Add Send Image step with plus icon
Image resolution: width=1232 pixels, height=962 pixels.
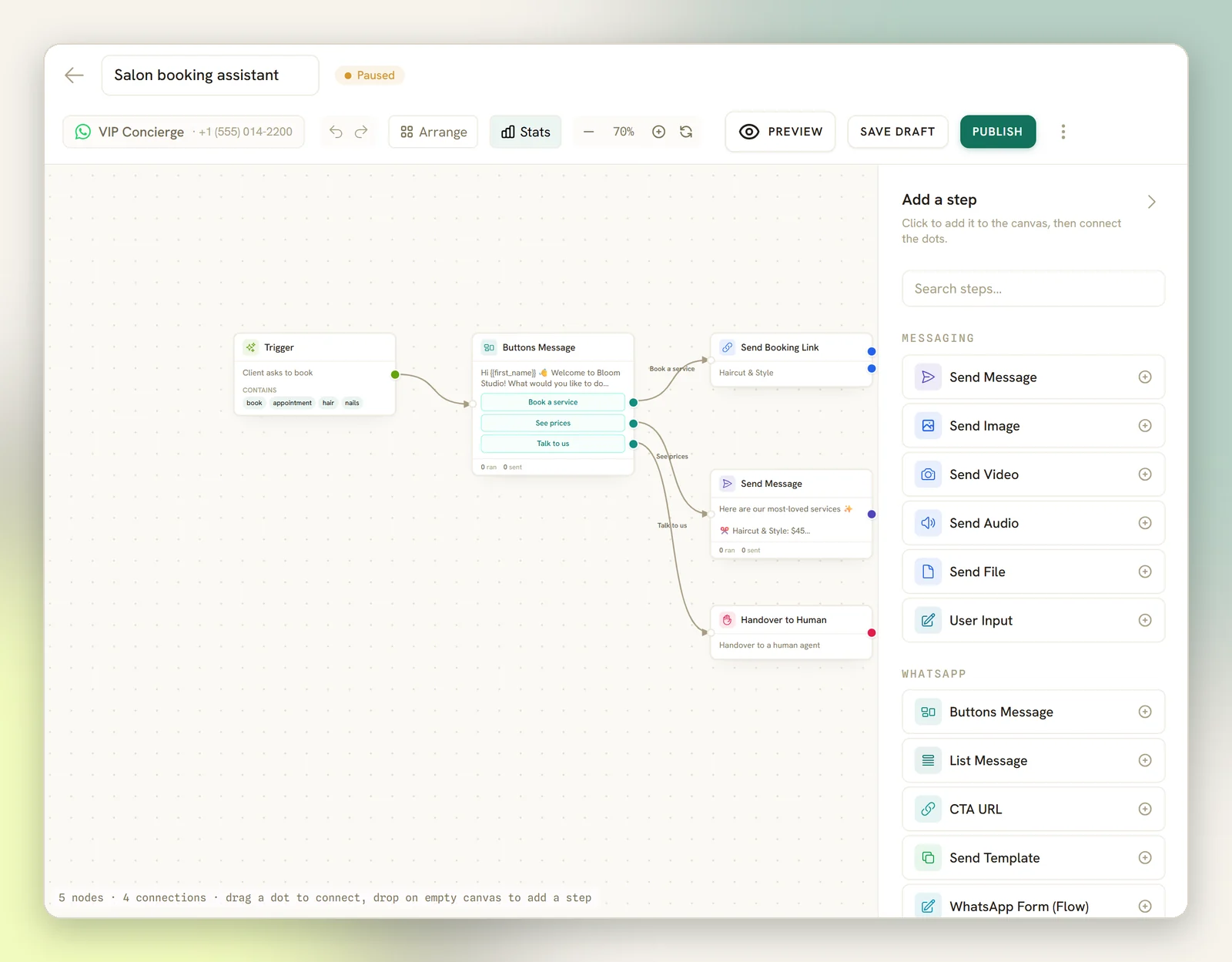tap(1145, 425)
